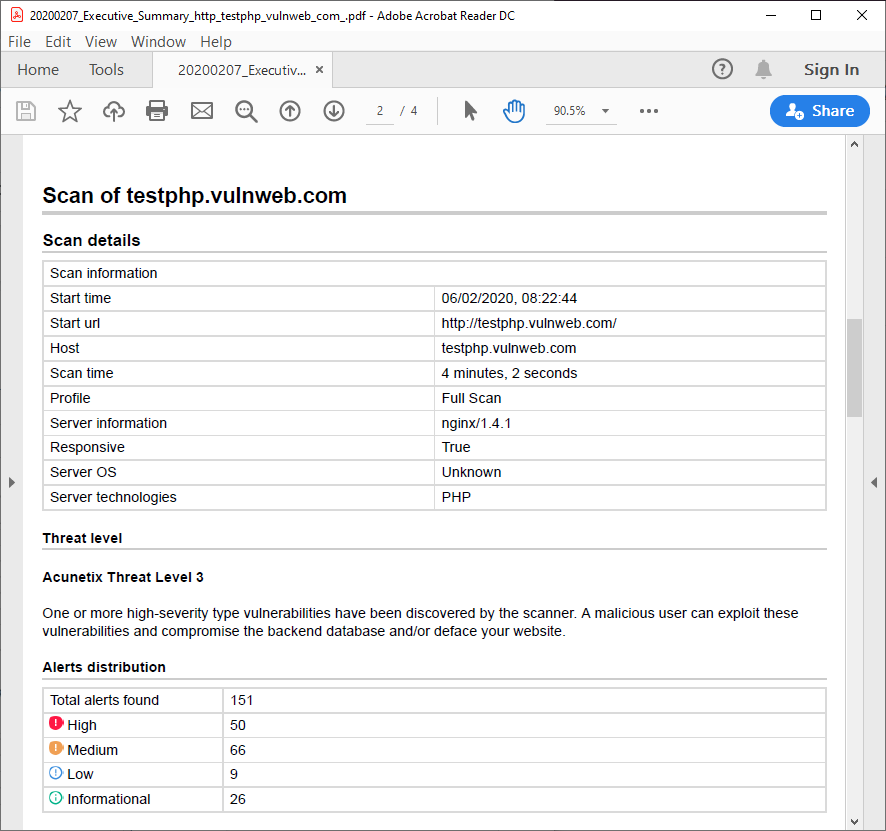The image size is (886, 831).
Task: Click the orange Medium severity icon
Action: click(x=56, y=748)
